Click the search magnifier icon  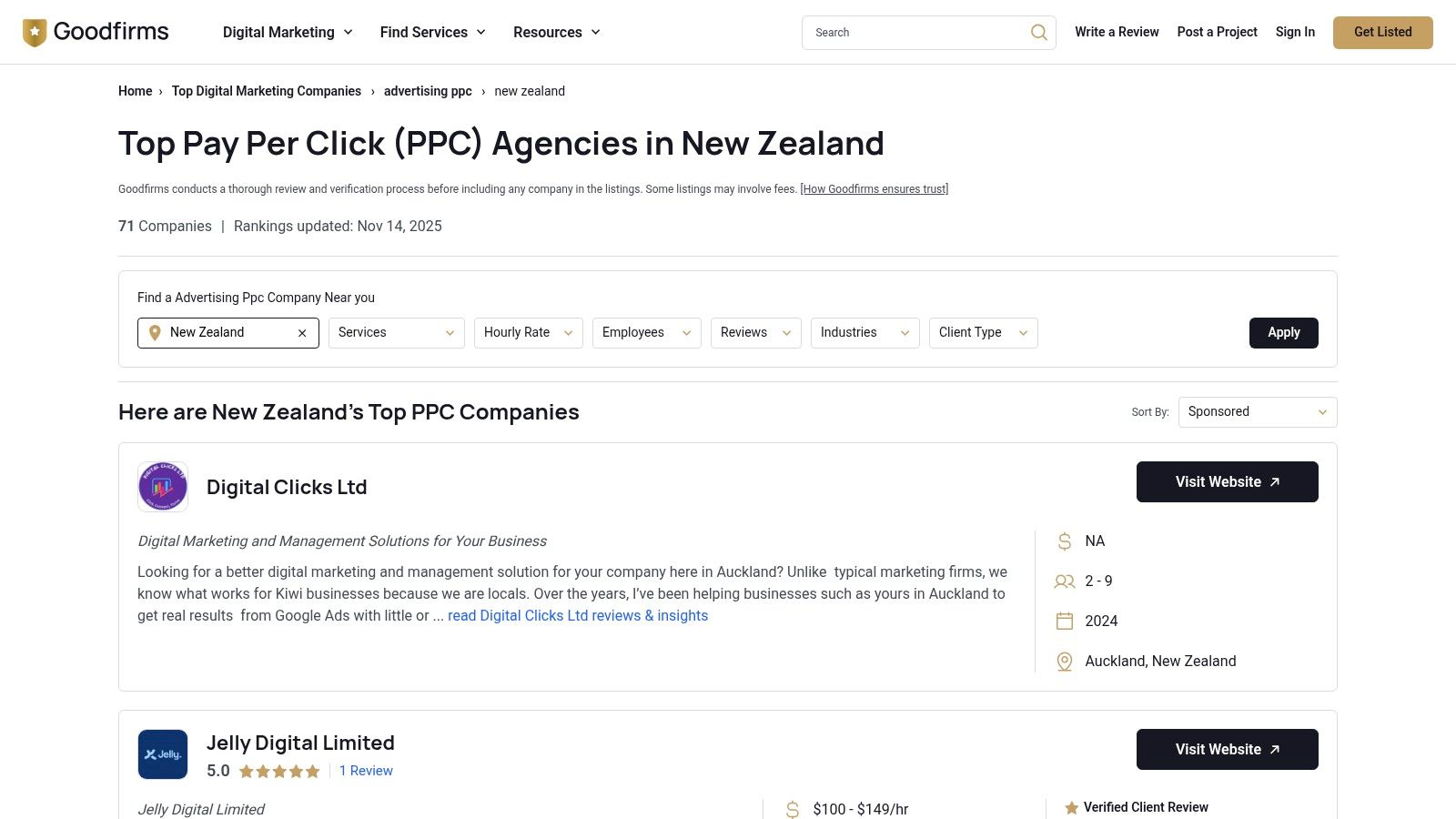click(1038, 32)
